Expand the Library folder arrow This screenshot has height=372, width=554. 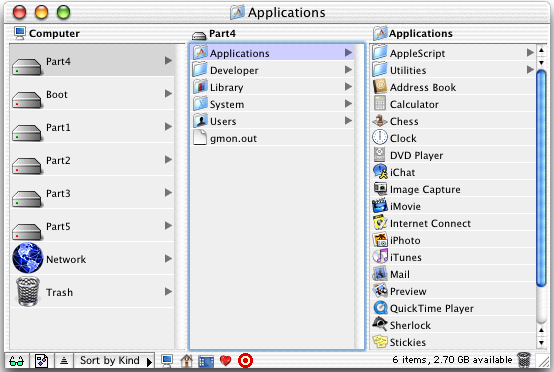point(348,87)
